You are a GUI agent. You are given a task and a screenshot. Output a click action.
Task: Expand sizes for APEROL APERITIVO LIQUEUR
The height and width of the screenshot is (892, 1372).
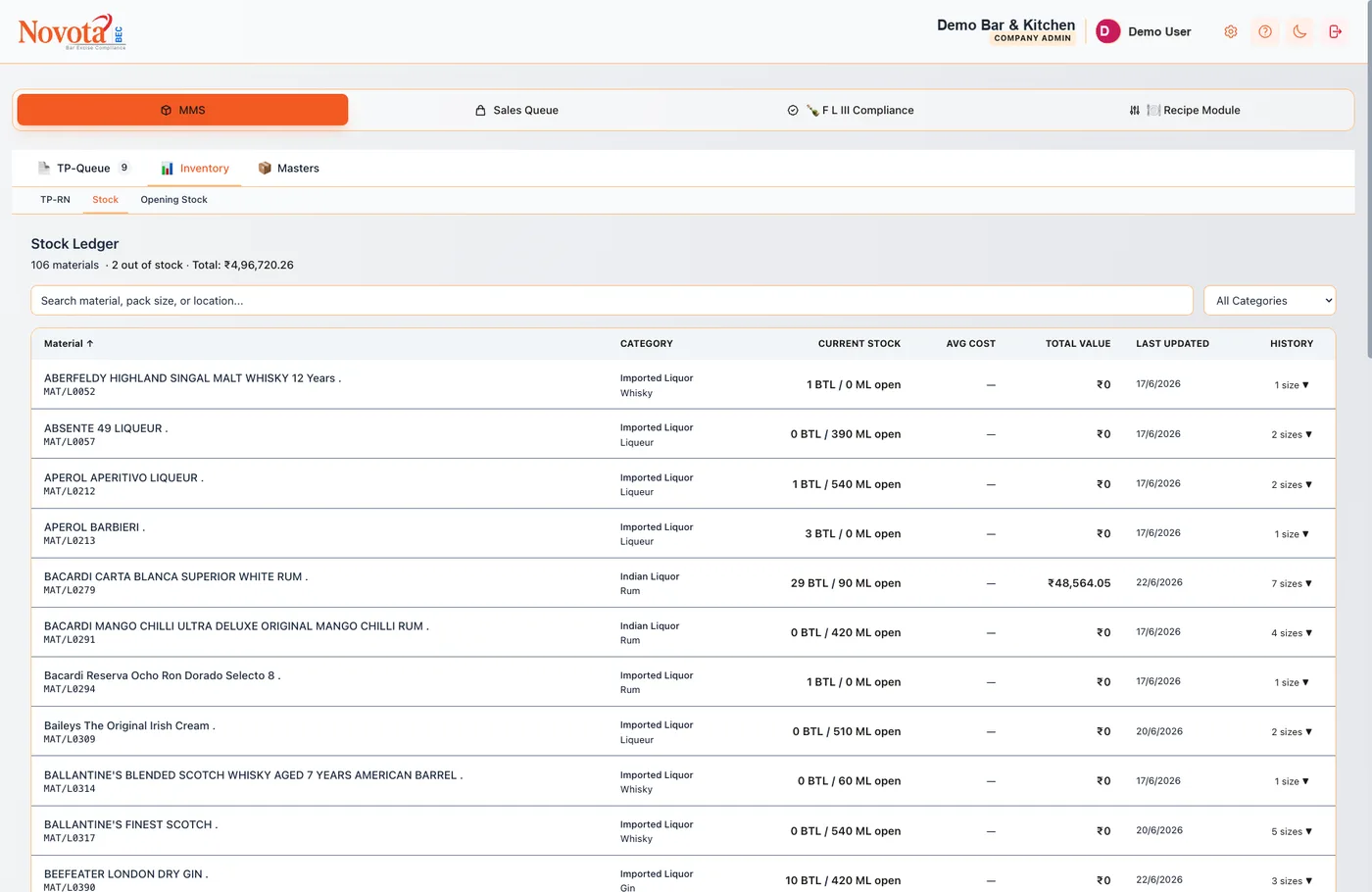tap(1292, 484)
